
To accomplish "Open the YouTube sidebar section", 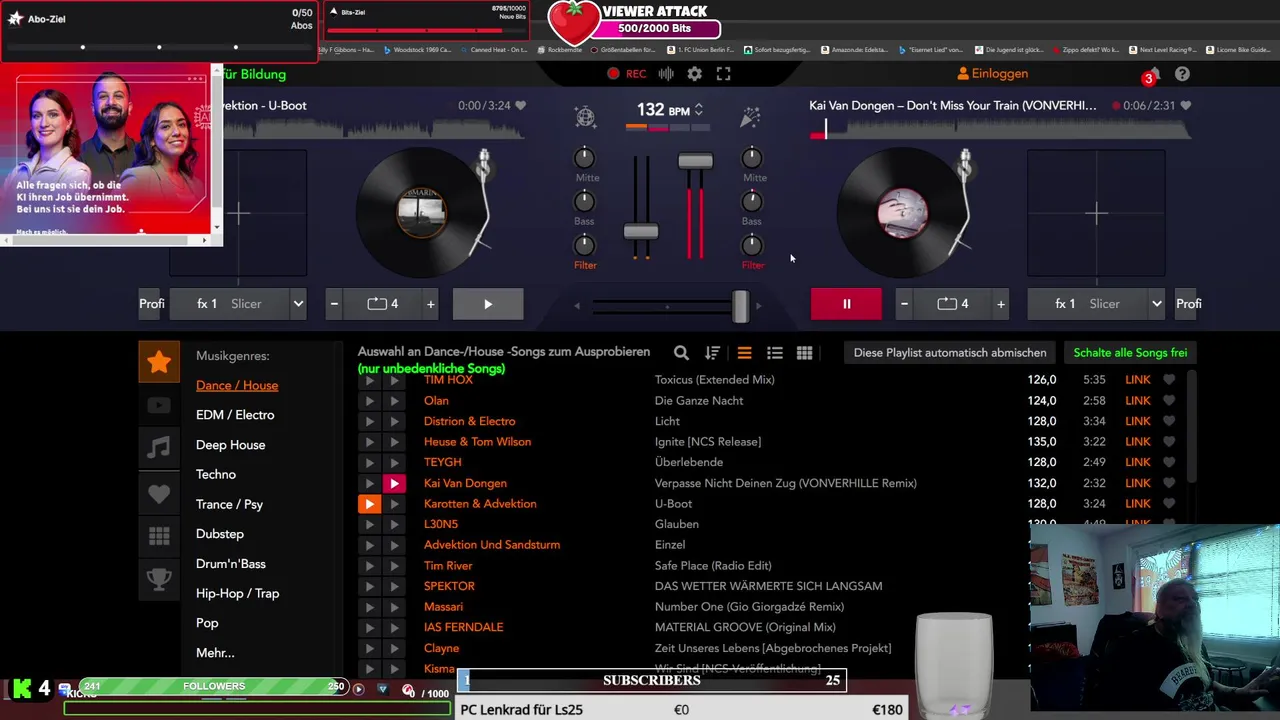I will pos(159,405).
